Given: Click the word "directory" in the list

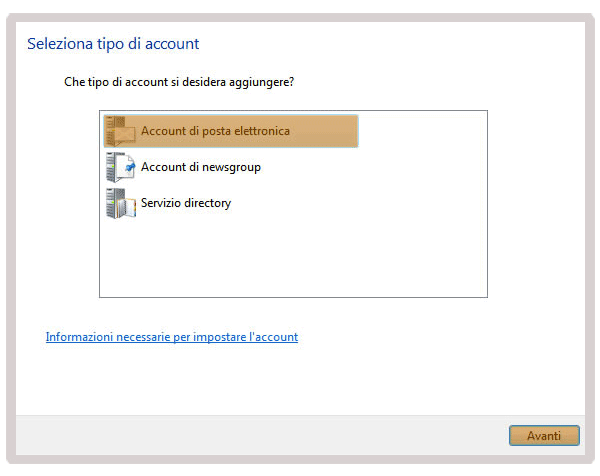Looking at the screenshot, I should coord(207,203).
